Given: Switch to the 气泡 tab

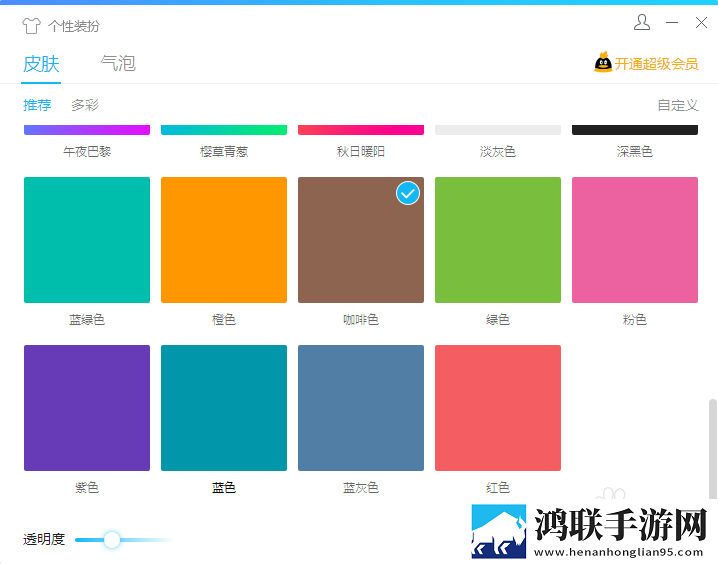Looking at the screenshot, I should click(118, 63).
